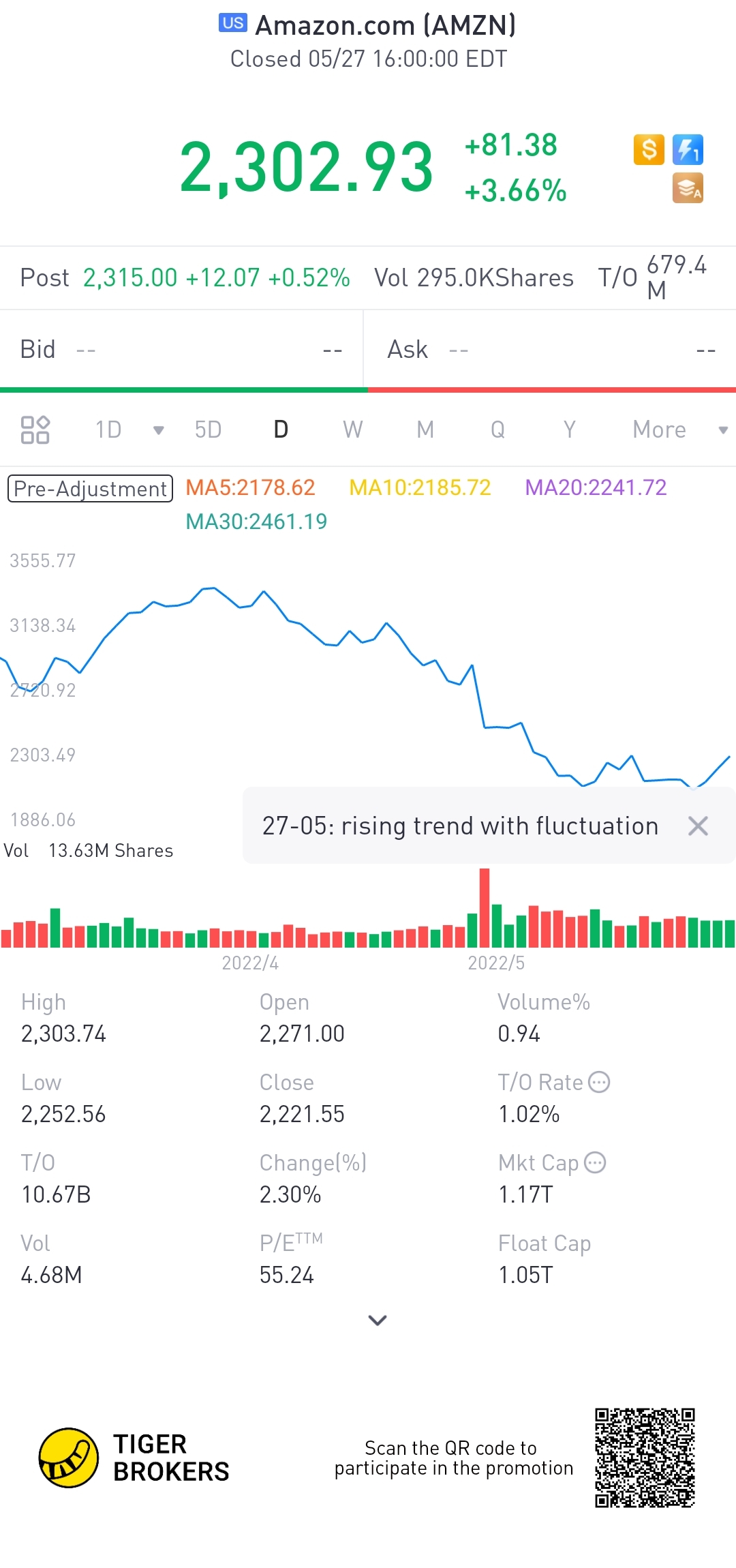Tap the Low value 2,252.56
Image resolution: width=736 pixels, height=1568 pixels.
(x=63, y=1114)
